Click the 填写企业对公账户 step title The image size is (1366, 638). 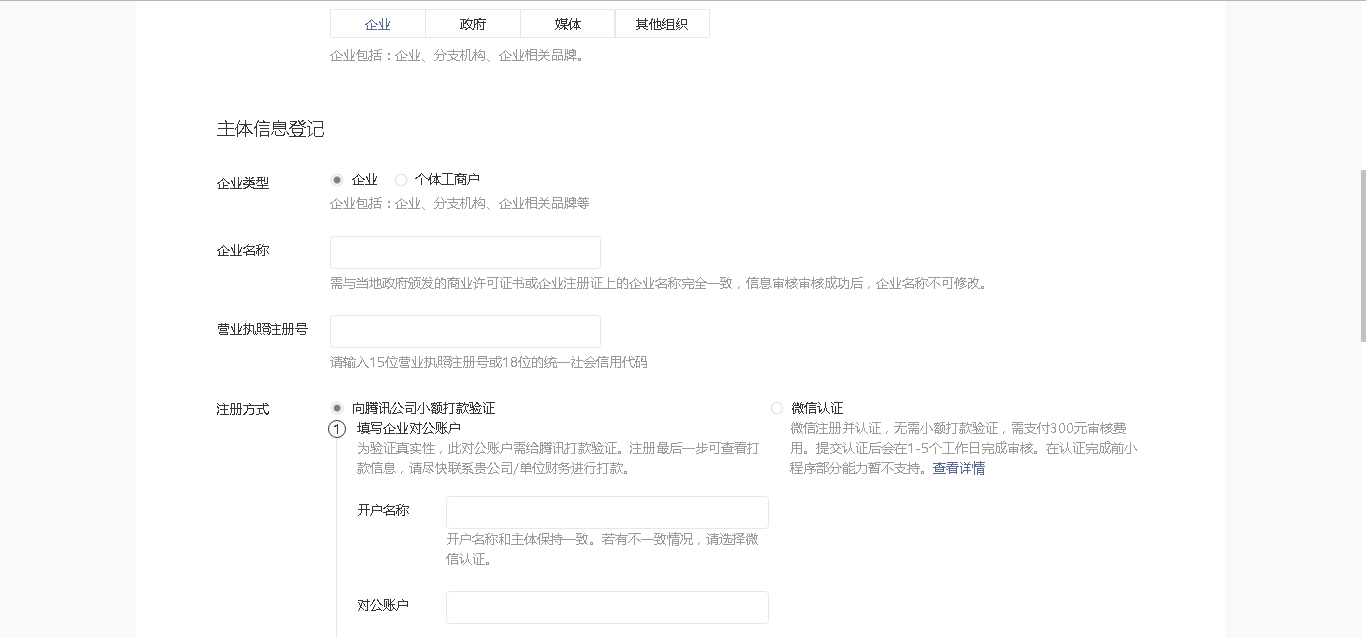click(x=408, y=428)
